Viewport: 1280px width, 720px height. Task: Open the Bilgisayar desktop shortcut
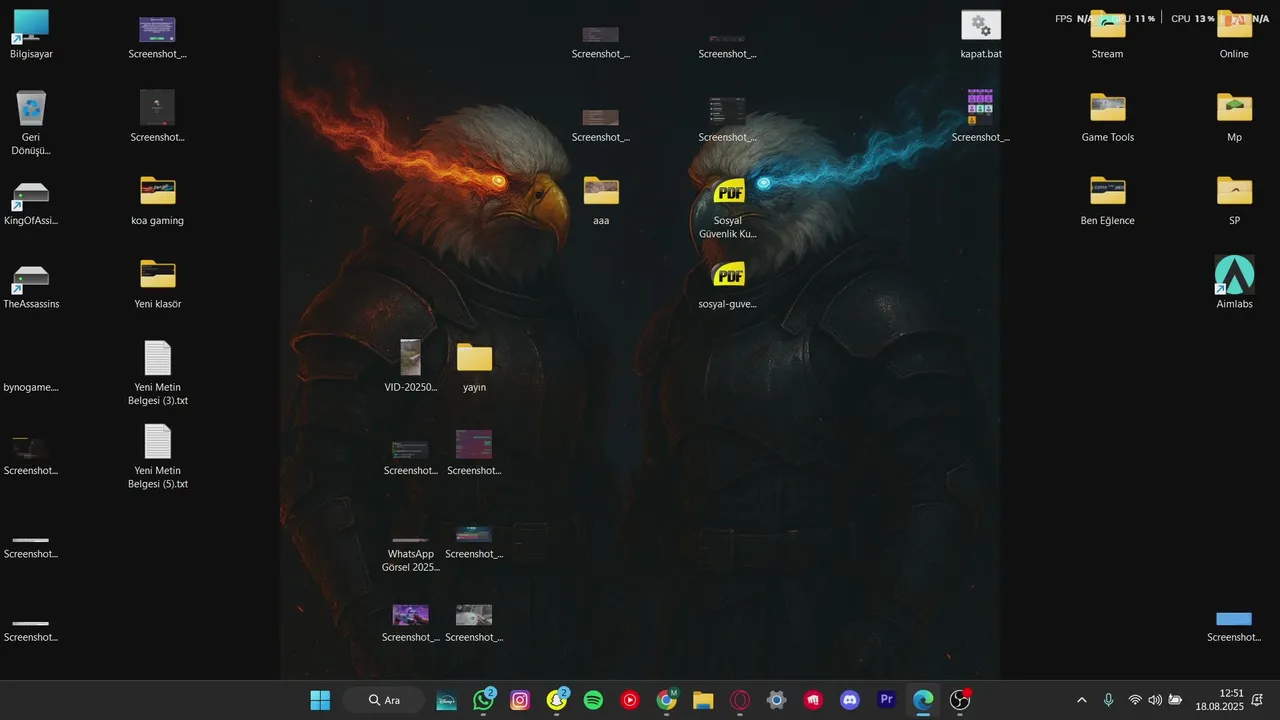pos(31,34)
